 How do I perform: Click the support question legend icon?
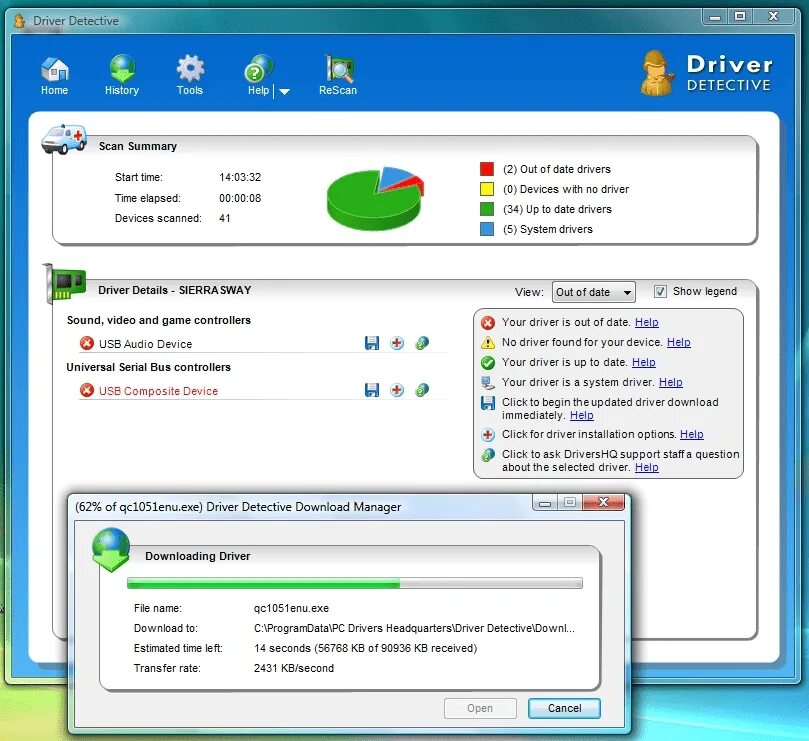tap(488, 455)
